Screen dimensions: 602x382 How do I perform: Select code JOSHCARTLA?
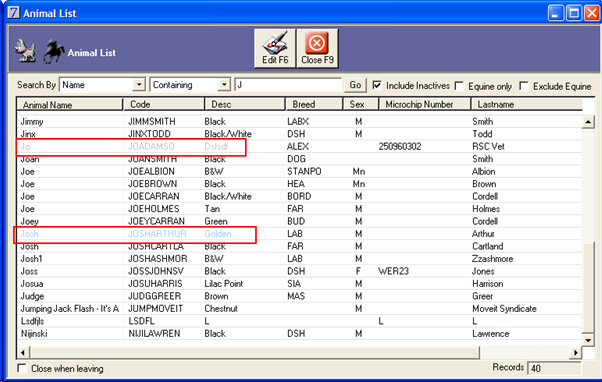[x=155, y=246]
